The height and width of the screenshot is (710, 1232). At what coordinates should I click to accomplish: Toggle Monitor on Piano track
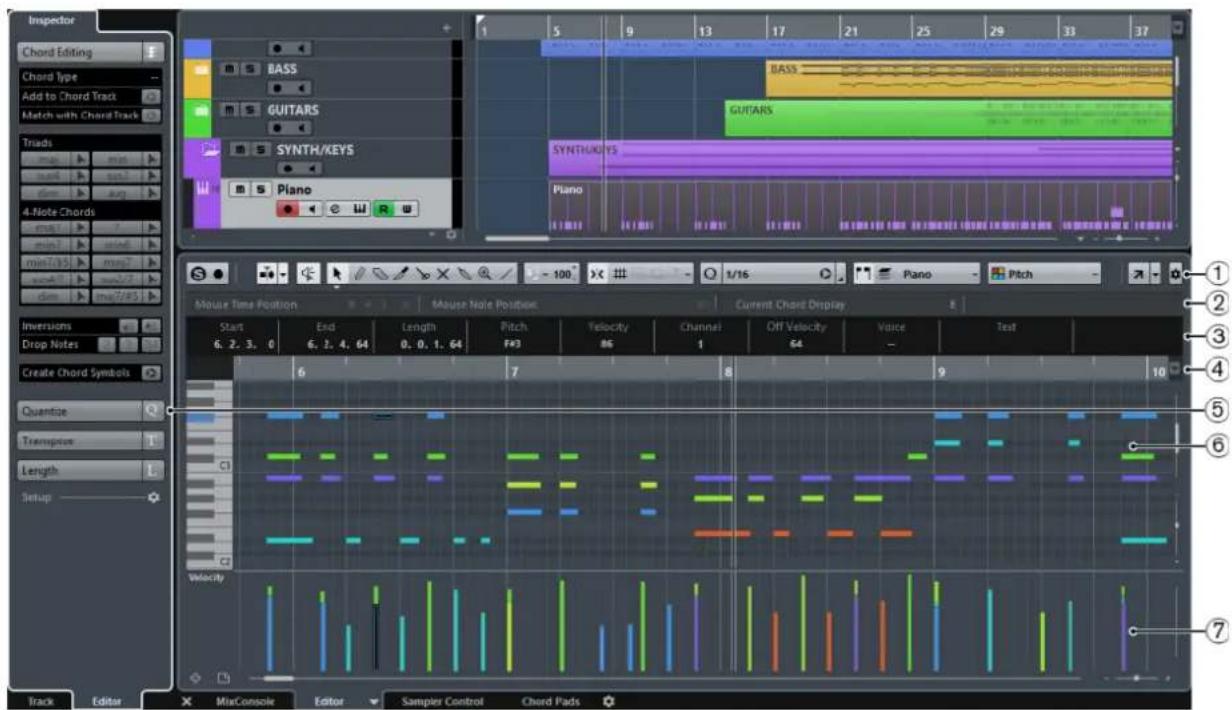click(x=312, y=209)
